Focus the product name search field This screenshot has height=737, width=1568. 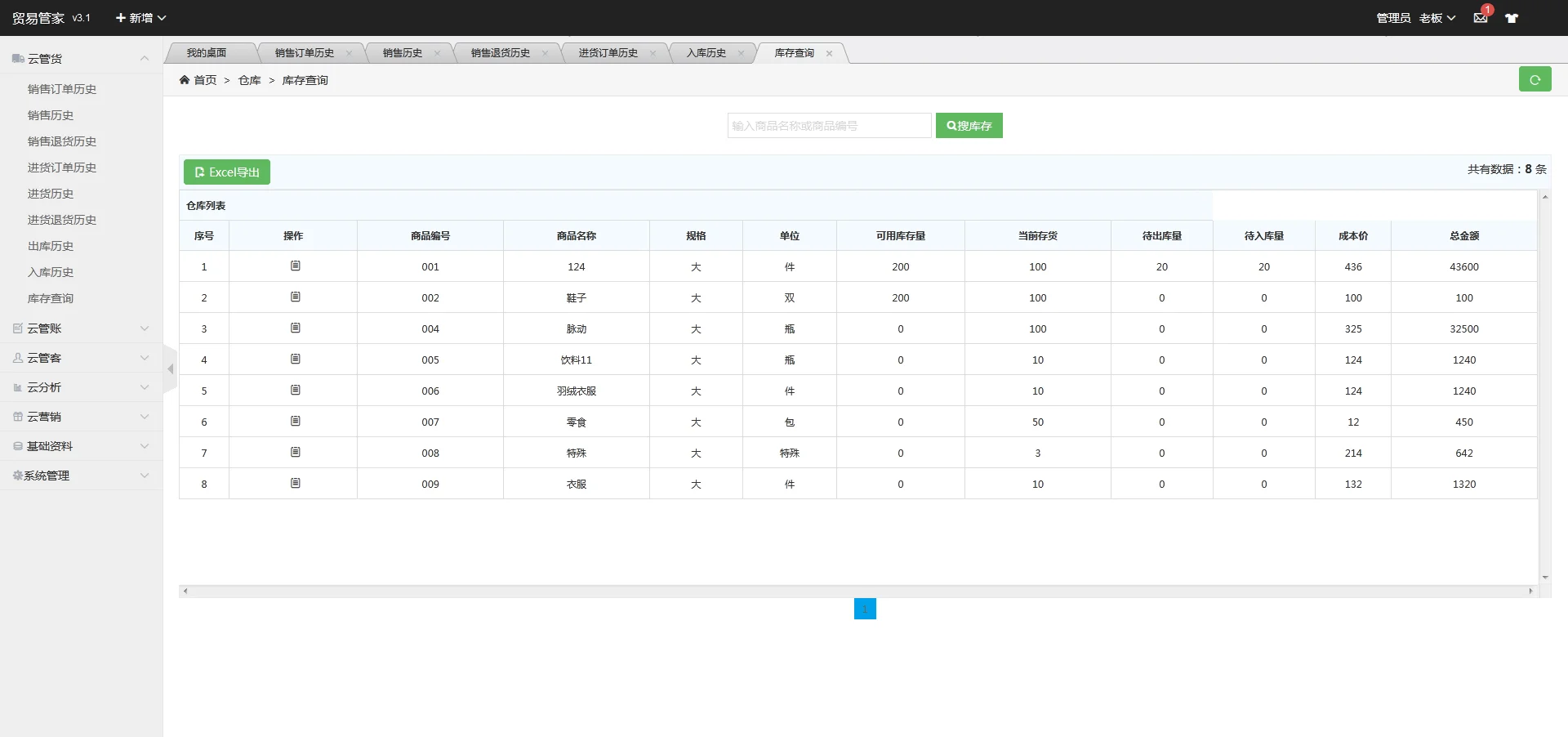[828, 126]
